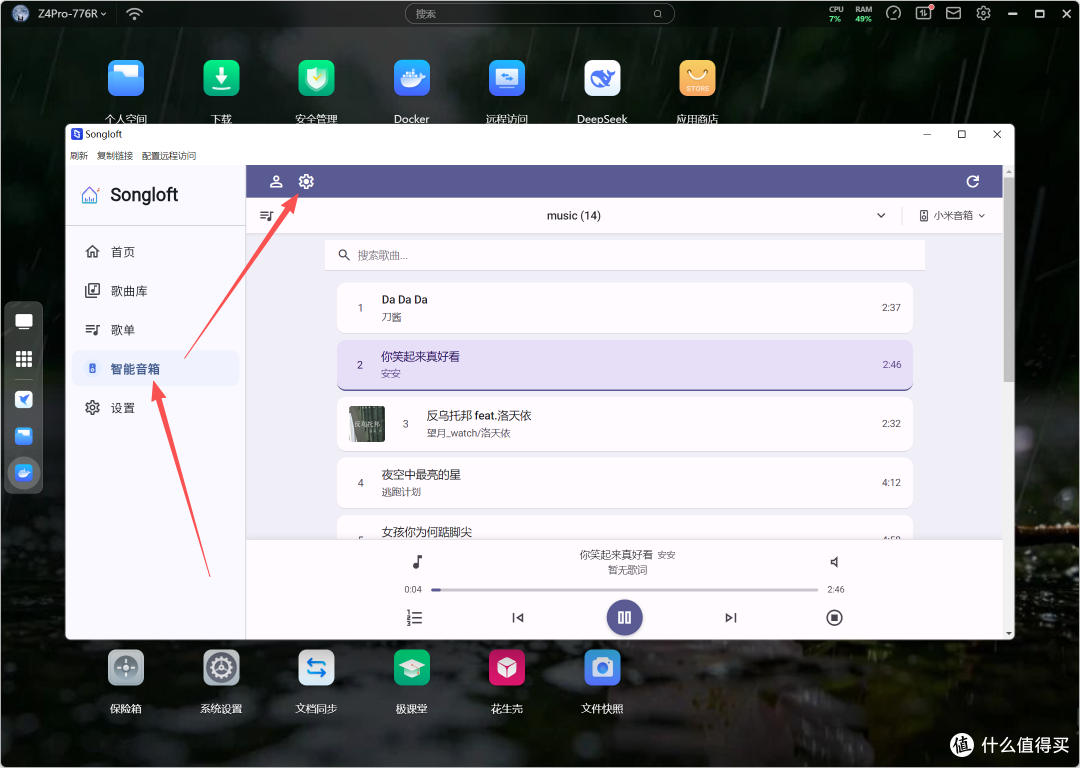This screenshot has height=768, width=1080.
Task: Go to 首页 in the sidebar
Action: pos(156,252)
